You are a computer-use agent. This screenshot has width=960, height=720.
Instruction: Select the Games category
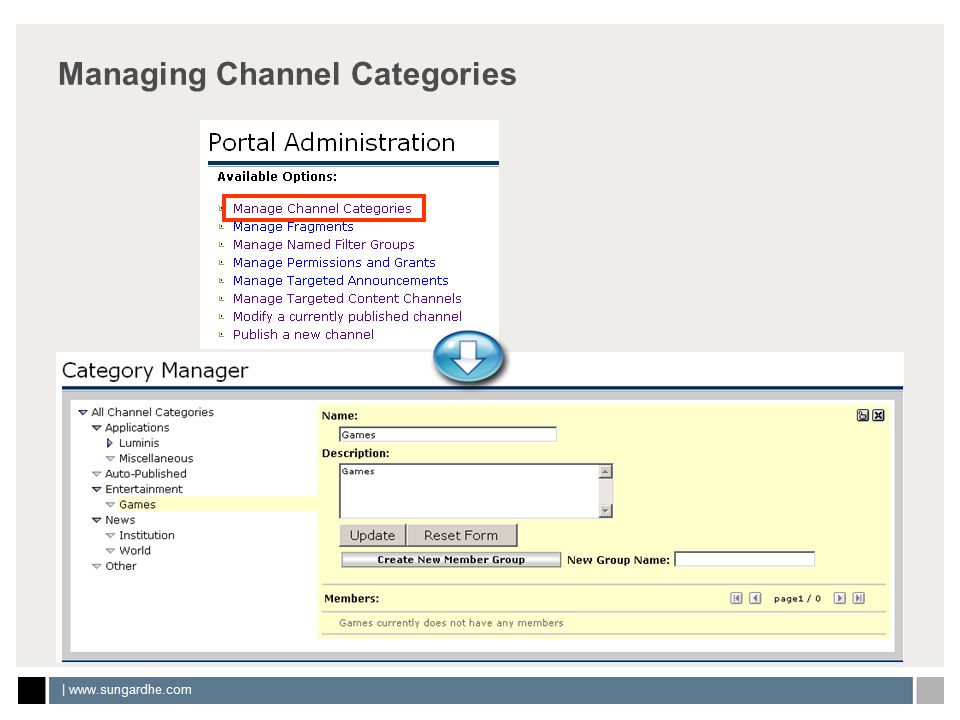(x=137, y=504)
